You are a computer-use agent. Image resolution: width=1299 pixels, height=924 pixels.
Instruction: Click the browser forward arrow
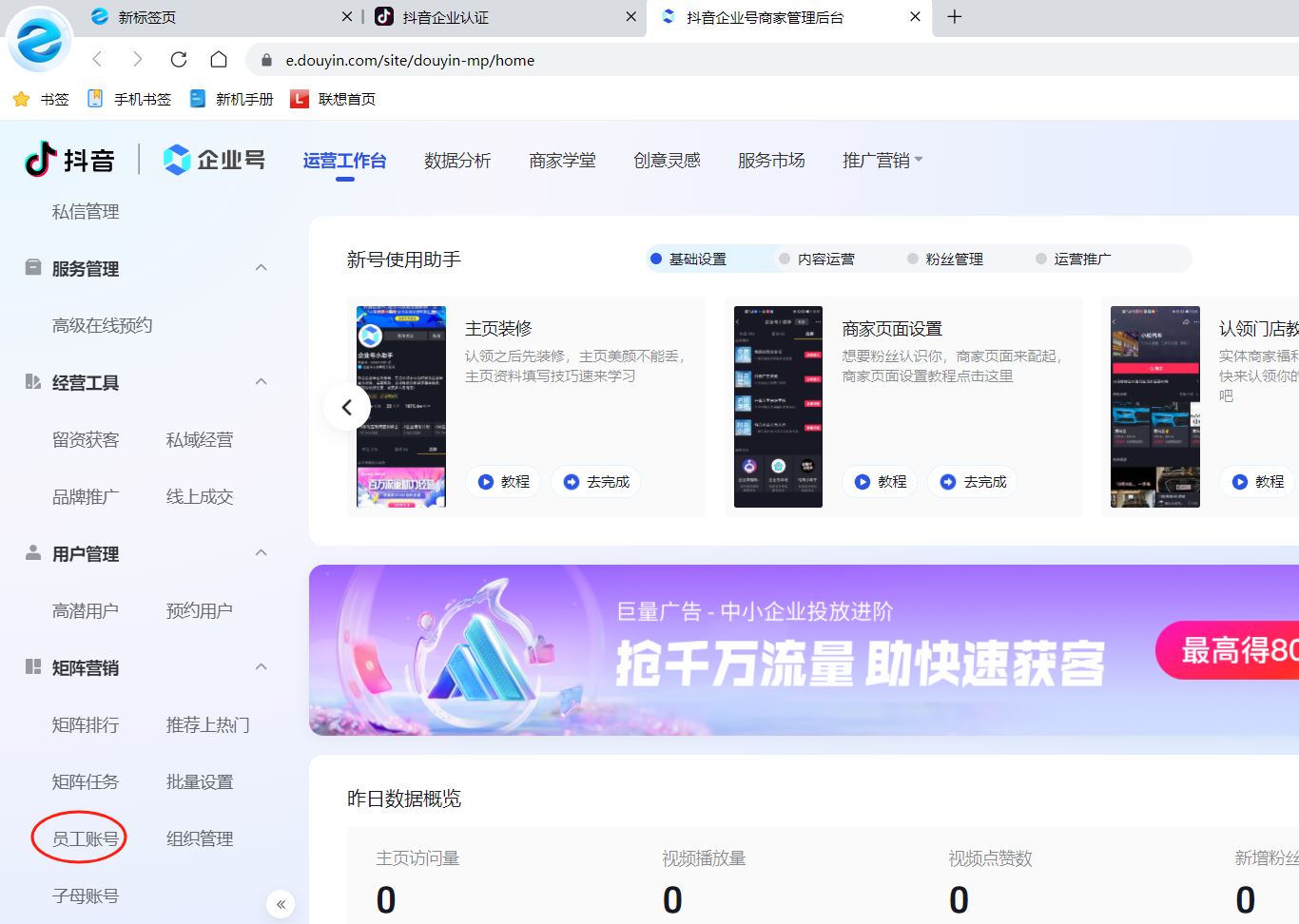point(138,60)
